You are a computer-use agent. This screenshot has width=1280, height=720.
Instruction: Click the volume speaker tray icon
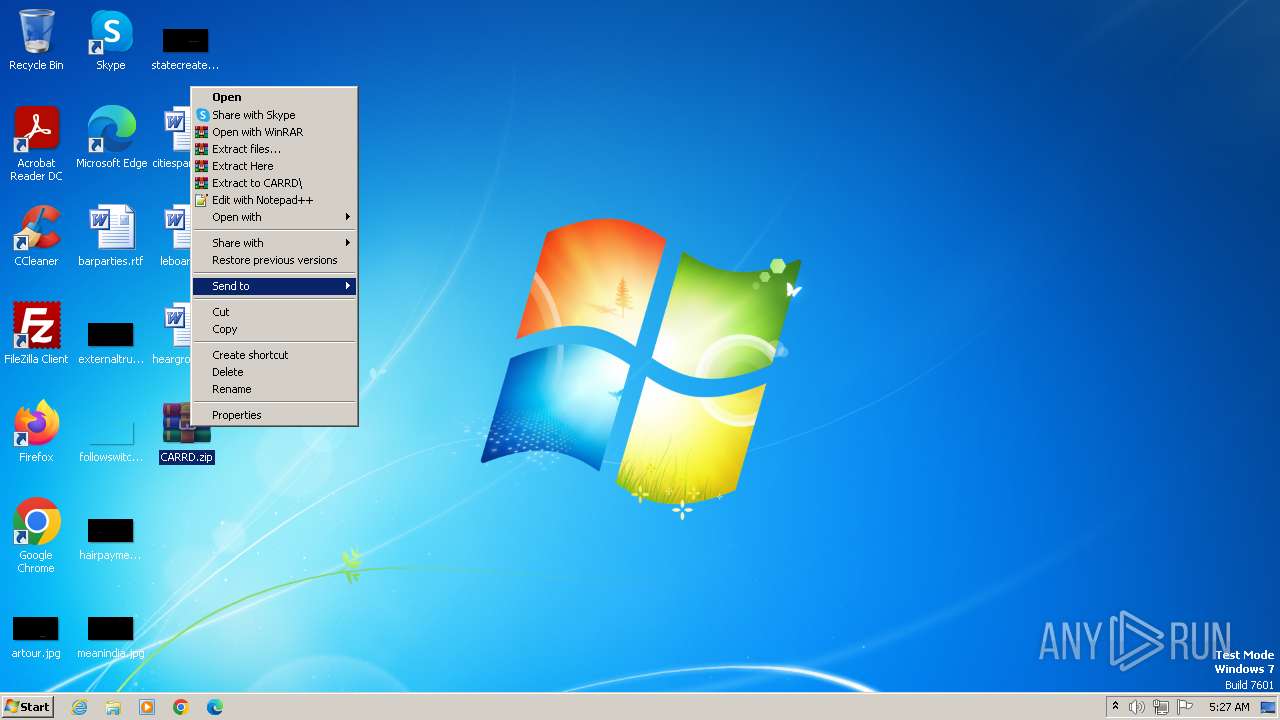[1137, 707]
